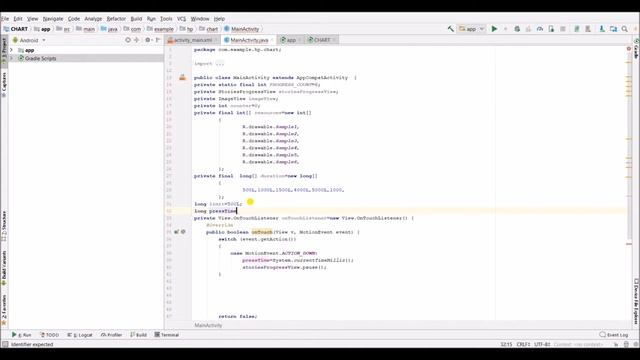The image size is (640, 360).
Task: Click the Debug app bug icon
Action: tap(517, 29)
